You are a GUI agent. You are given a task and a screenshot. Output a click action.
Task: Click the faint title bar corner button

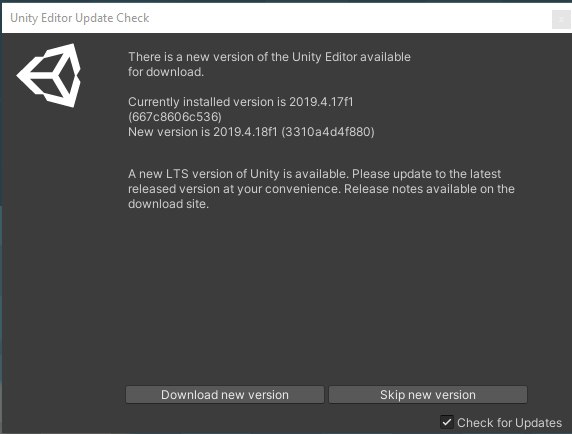(x=561, y=19)
